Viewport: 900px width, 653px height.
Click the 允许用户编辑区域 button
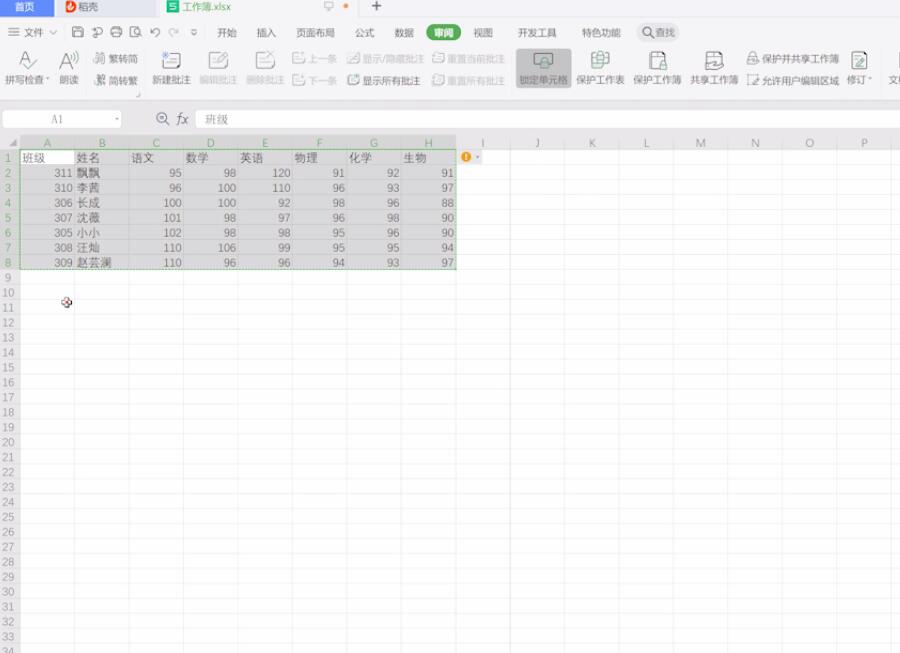pyautogui.click(x=793, y=80)
